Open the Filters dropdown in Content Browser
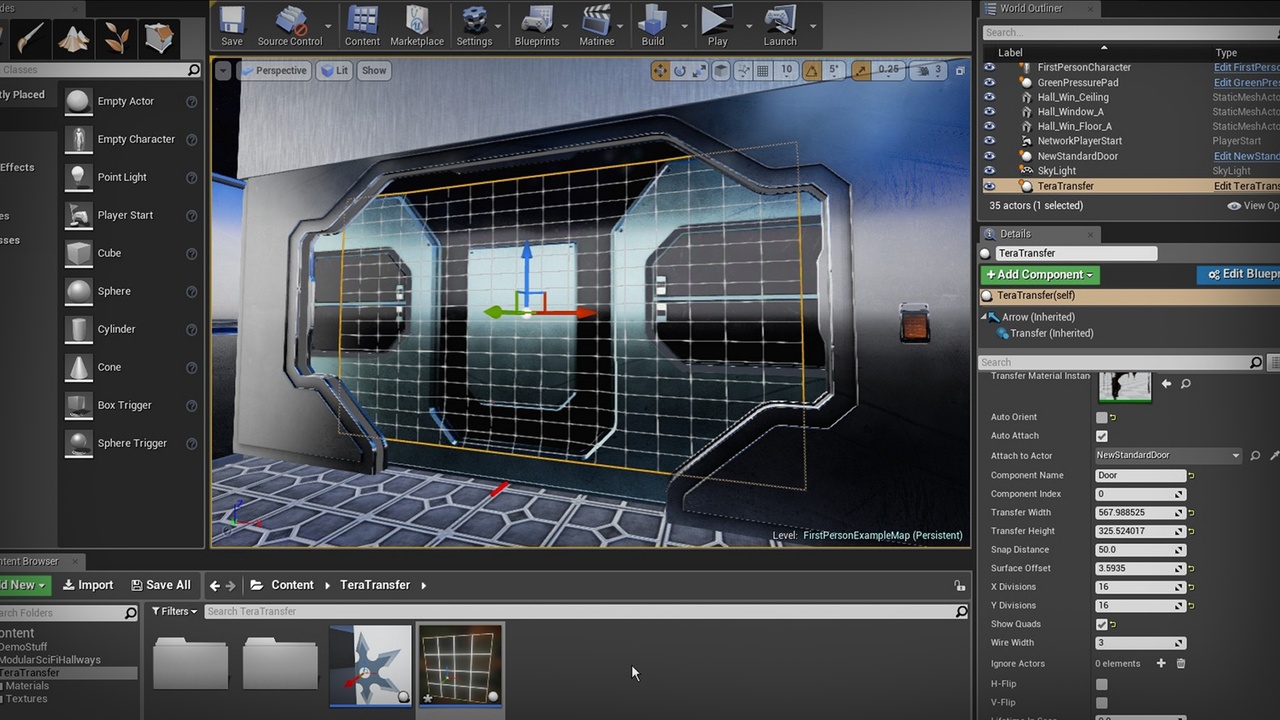1280x720 pixels. (x=174, y=611)
